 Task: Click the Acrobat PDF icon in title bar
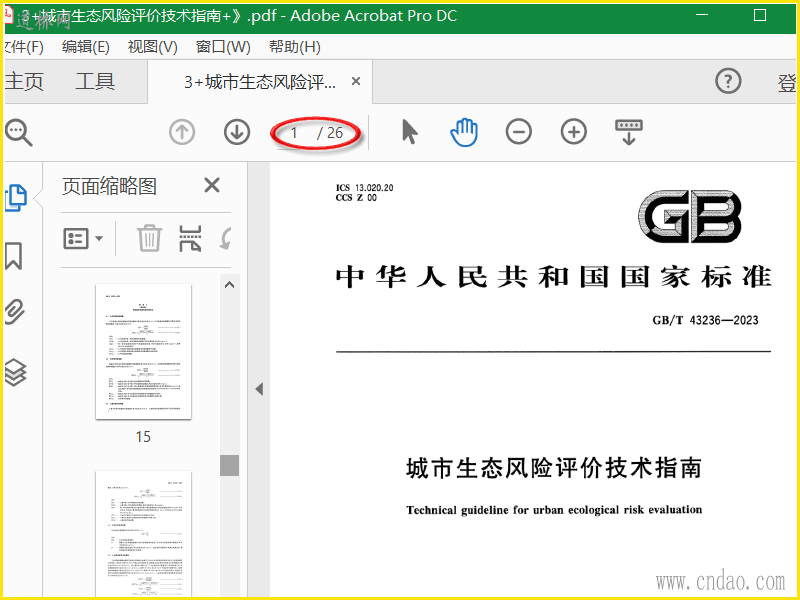(x=8, y=14)
